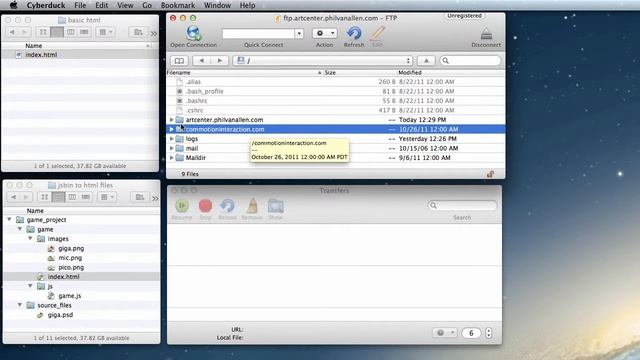Click the Transfers search field
The width and height of the screenshot is (640, 360).
coord(462,205)
